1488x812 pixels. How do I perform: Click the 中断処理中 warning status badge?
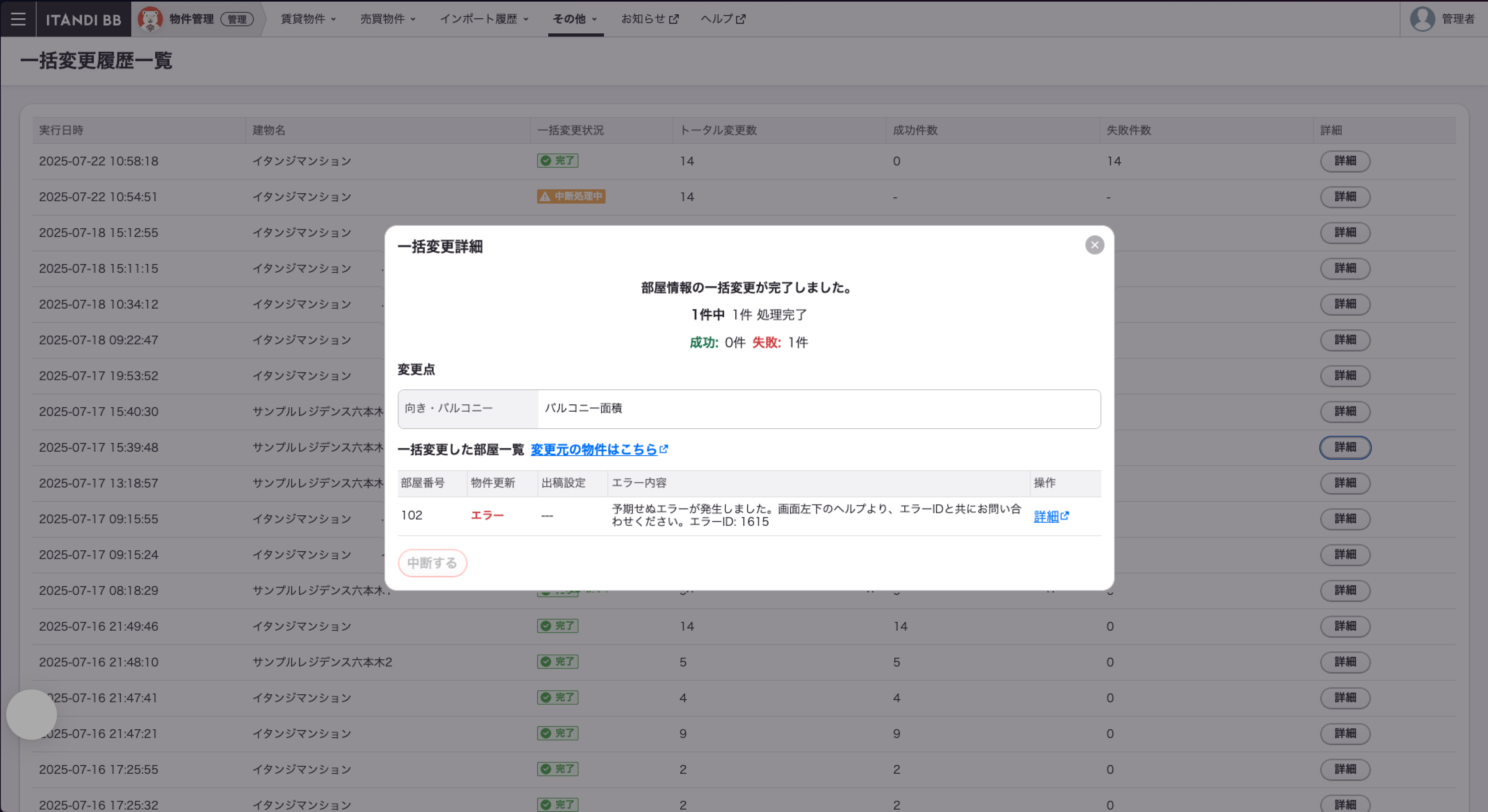(x=571, y=196)
